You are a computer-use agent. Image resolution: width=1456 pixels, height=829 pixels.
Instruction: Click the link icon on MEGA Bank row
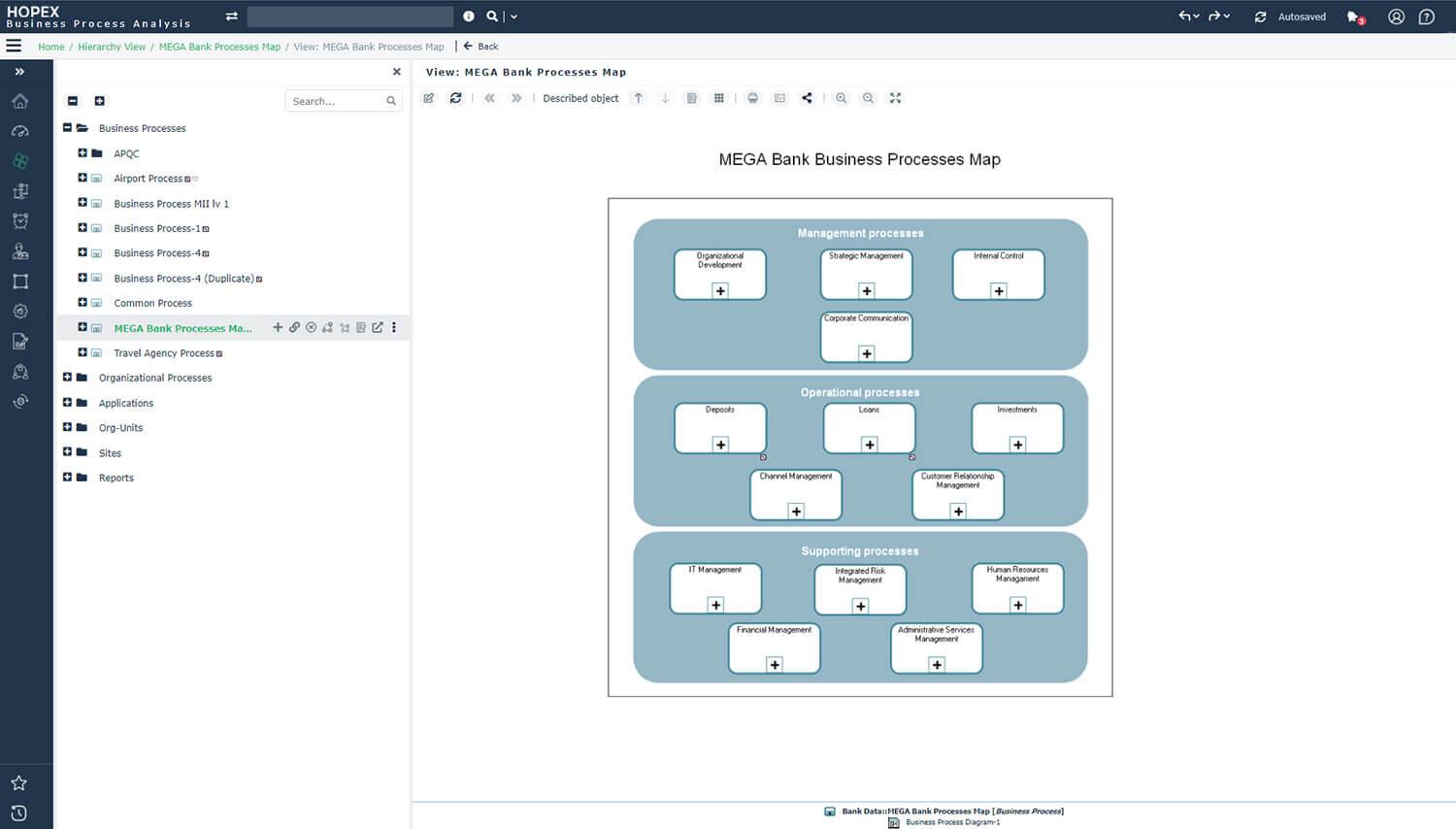294,328
